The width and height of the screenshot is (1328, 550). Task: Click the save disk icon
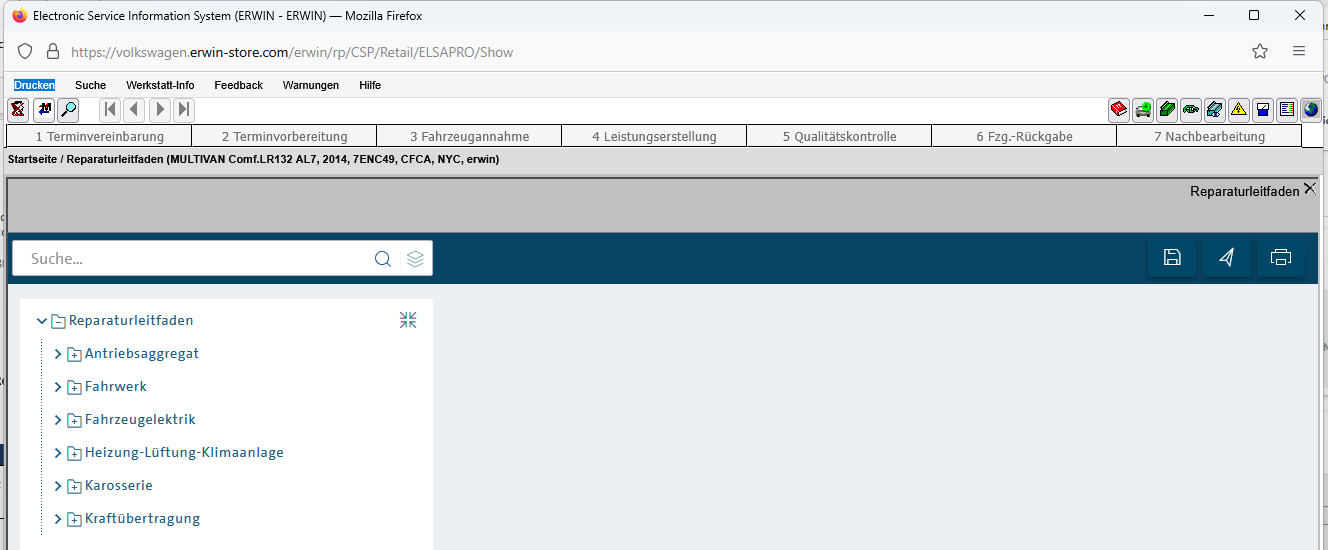(1172, 258)
